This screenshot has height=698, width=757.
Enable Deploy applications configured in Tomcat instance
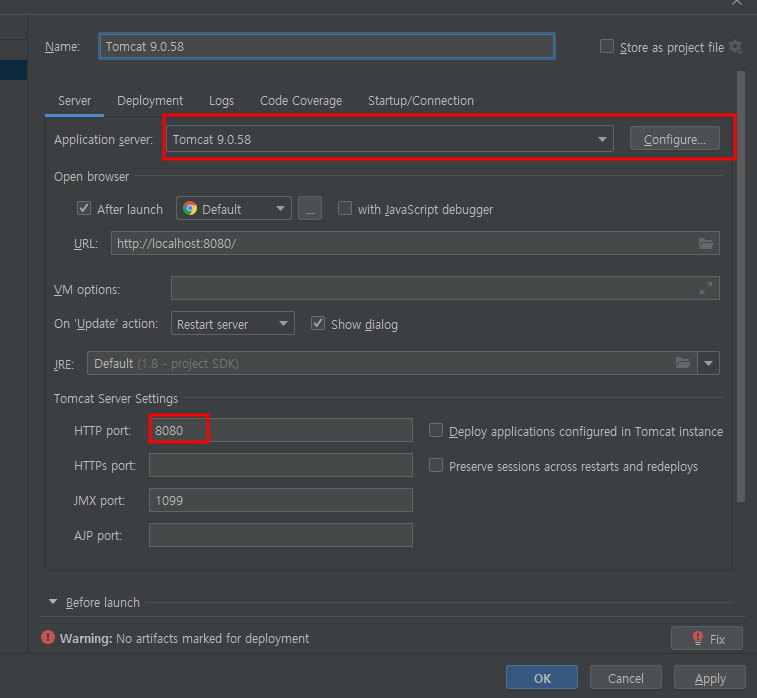[436, 430]
